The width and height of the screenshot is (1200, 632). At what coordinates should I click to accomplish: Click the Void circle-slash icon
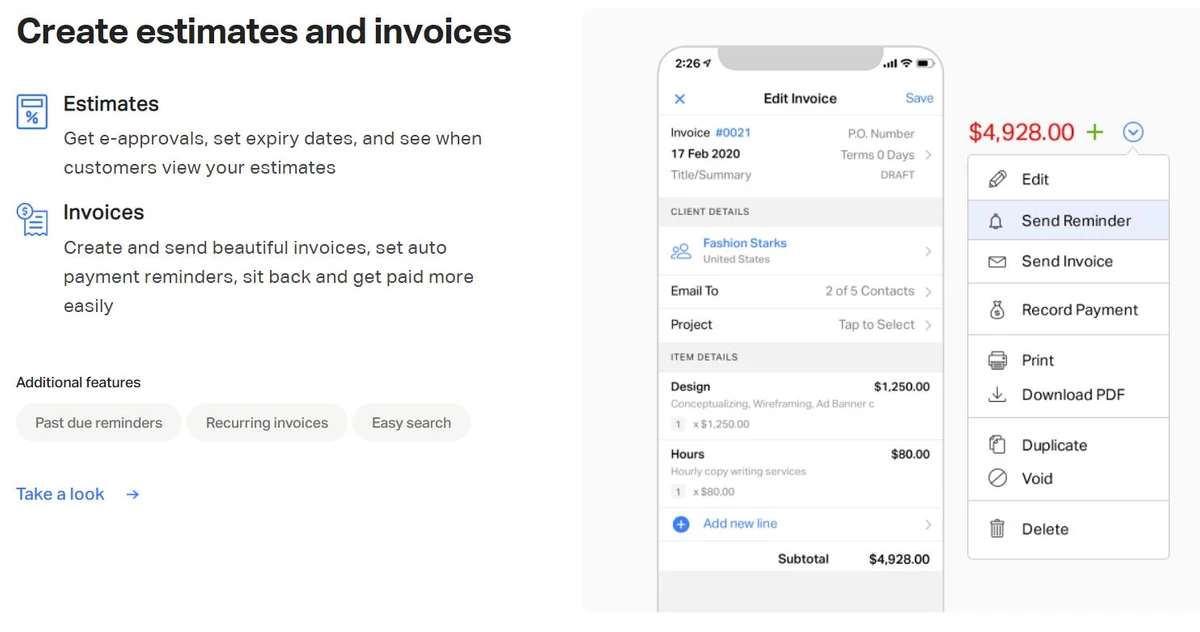point(997,478)
